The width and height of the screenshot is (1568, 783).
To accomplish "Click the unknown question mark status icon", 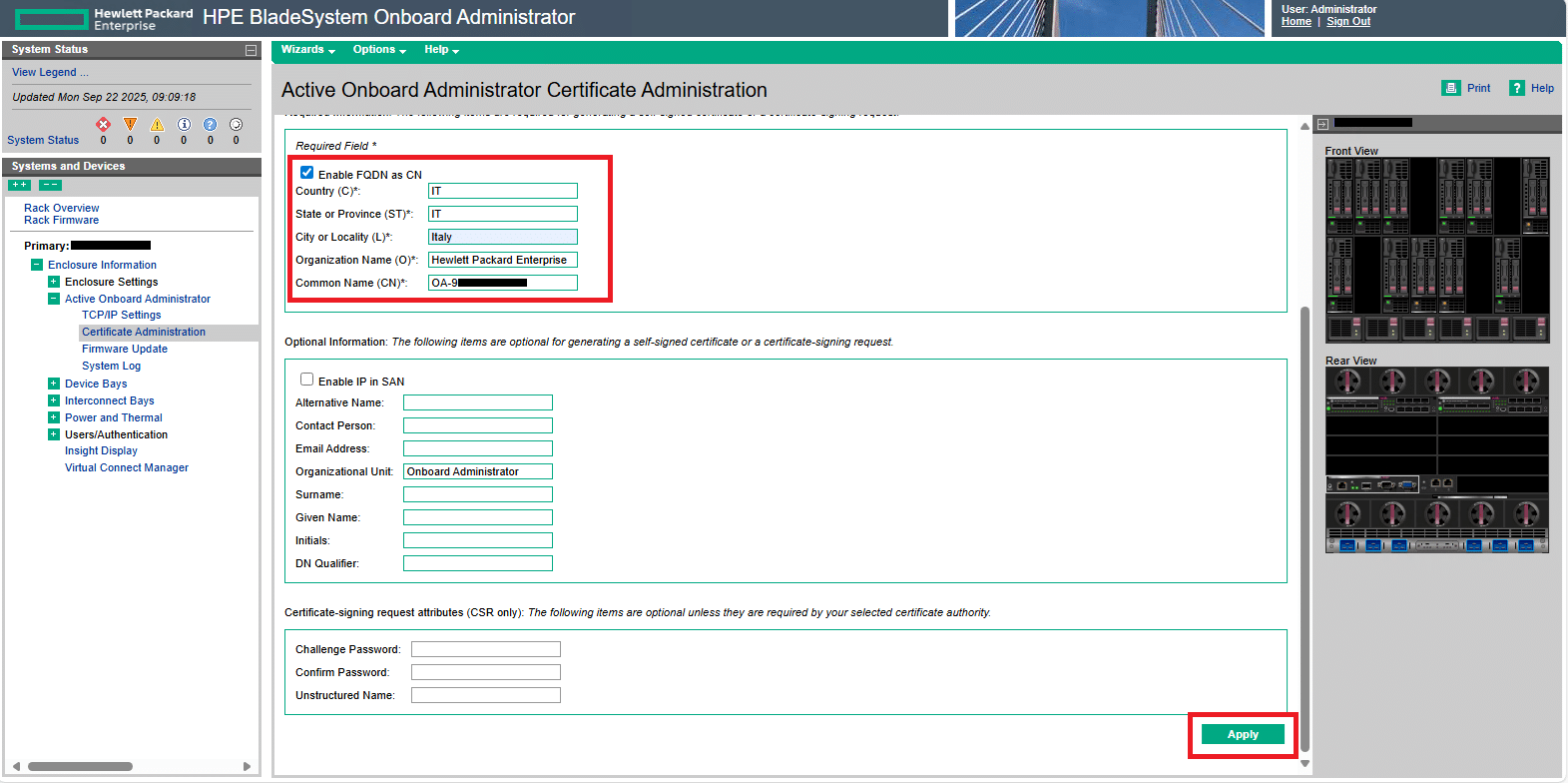I will 210,125.
